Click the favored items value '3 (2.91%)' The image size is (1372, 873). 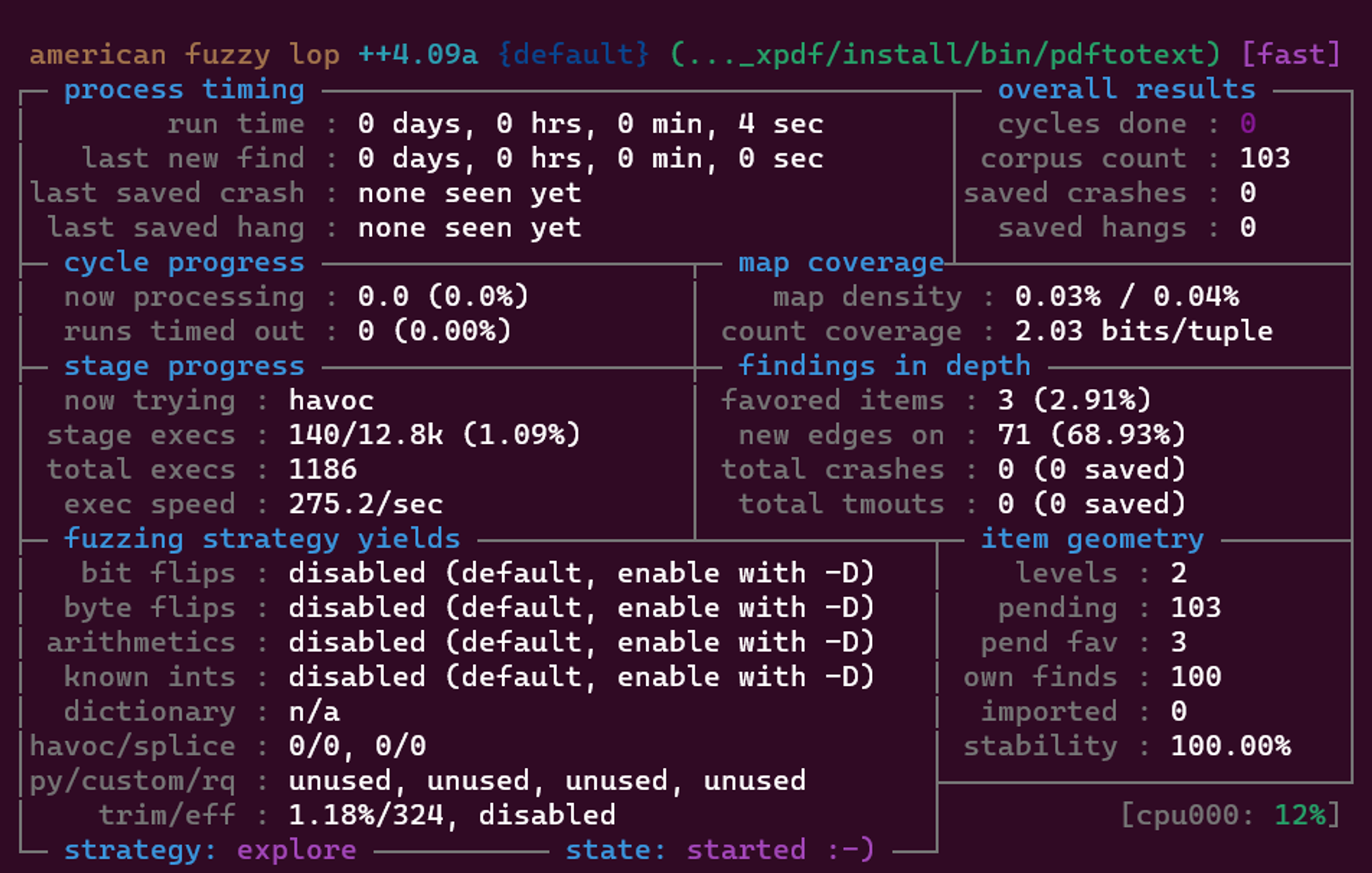(x=1074, y=400)
